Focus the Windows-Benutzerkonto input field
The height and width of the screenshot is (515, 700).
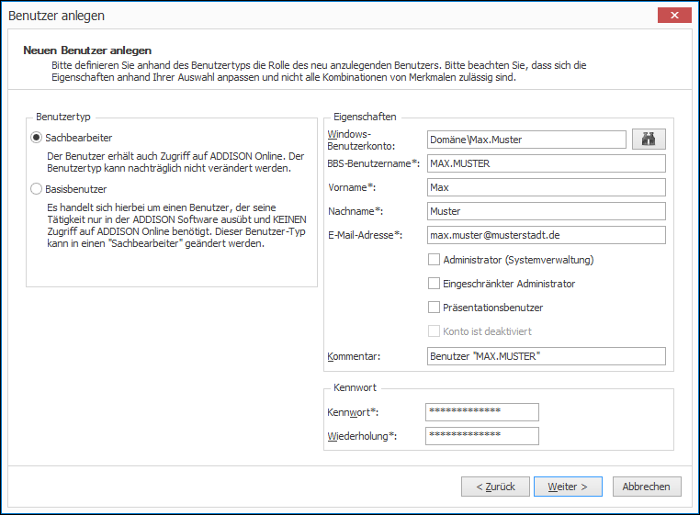click(x=526, y=140)
